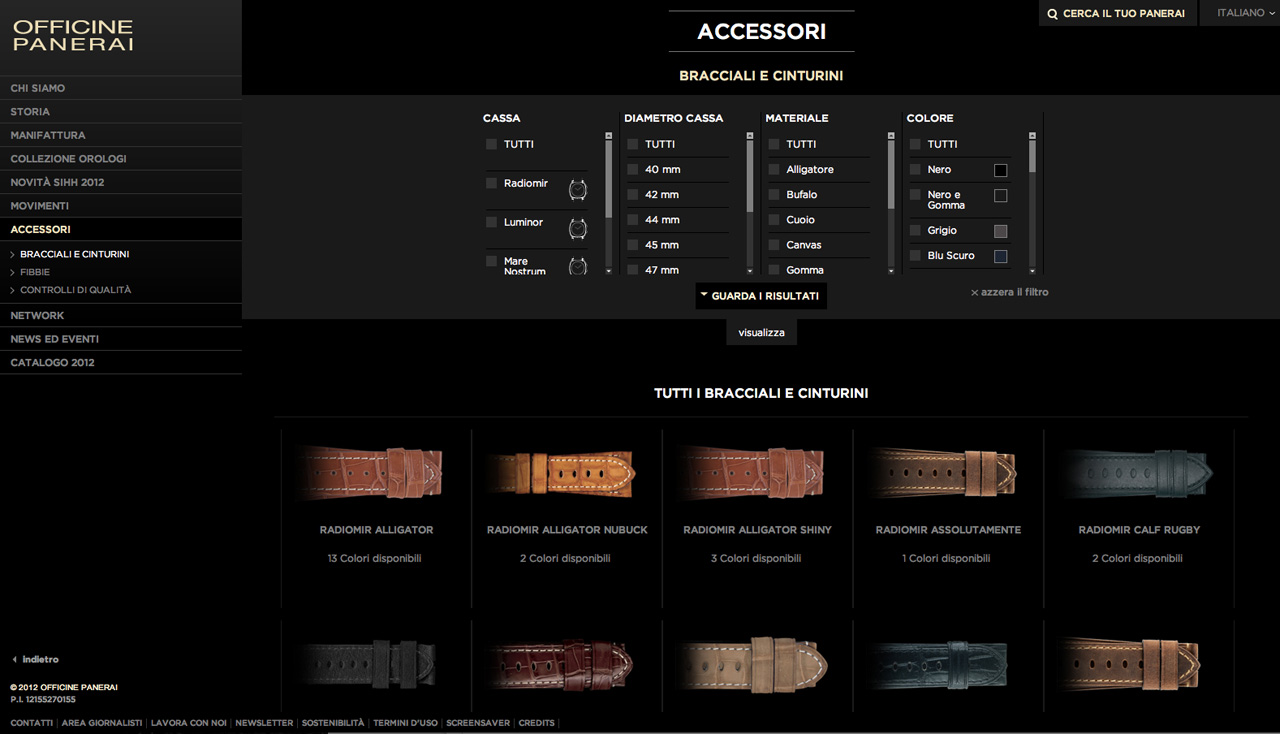
Task: Enable the Alligatore material checkbox
Action: tap(774, 169)
